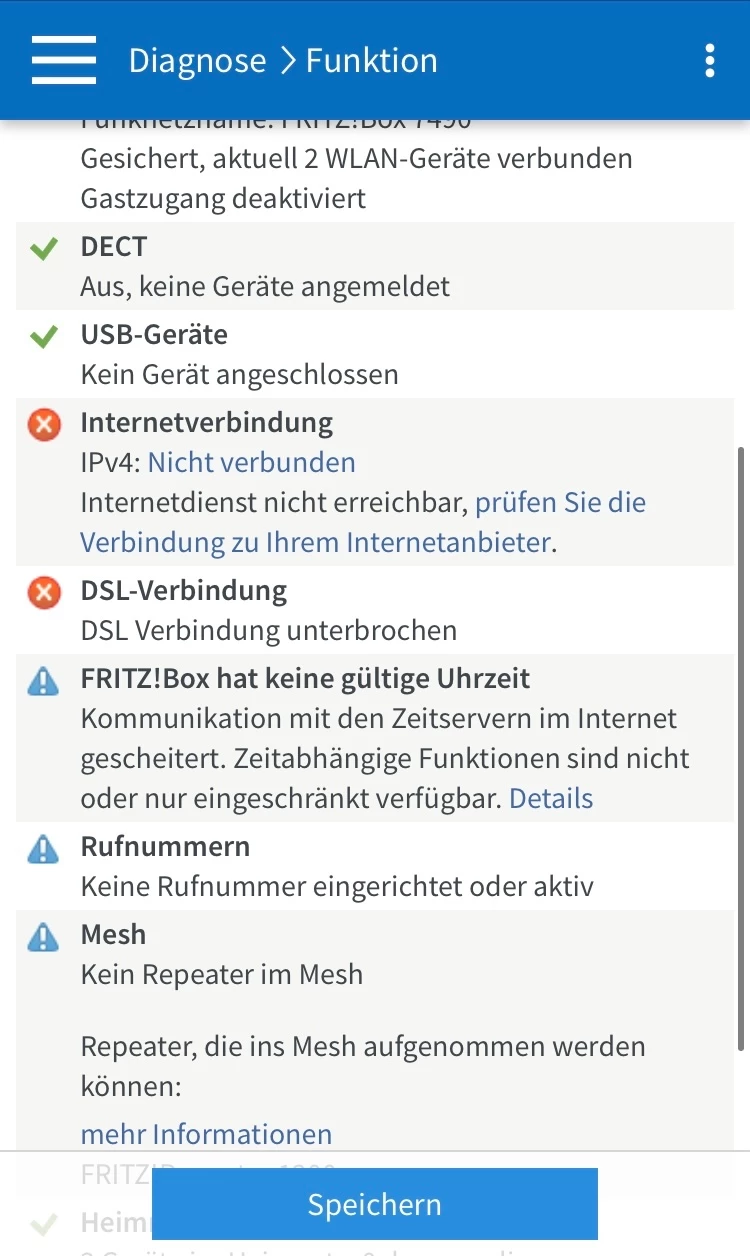Screen dimensions: 750x1256
Task: Click the page scrollbar on the right
Action: (741, 750)
